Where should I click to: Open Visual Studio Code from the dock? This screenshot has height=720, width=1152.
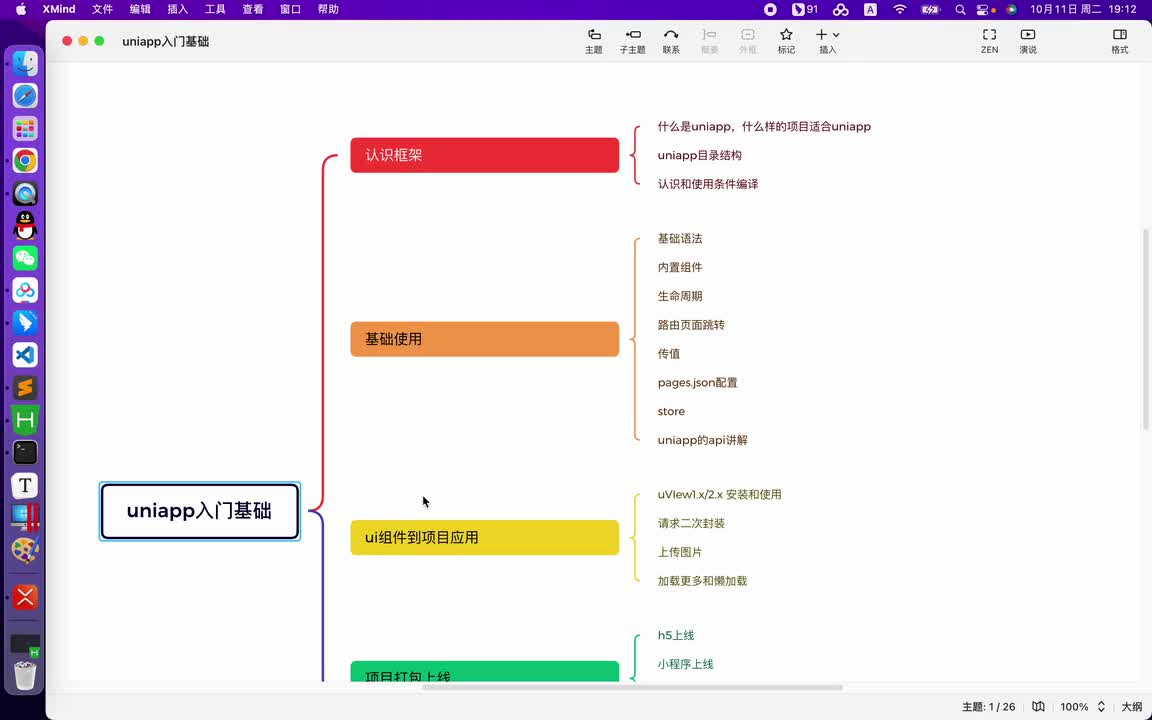[x=25, y=355]
